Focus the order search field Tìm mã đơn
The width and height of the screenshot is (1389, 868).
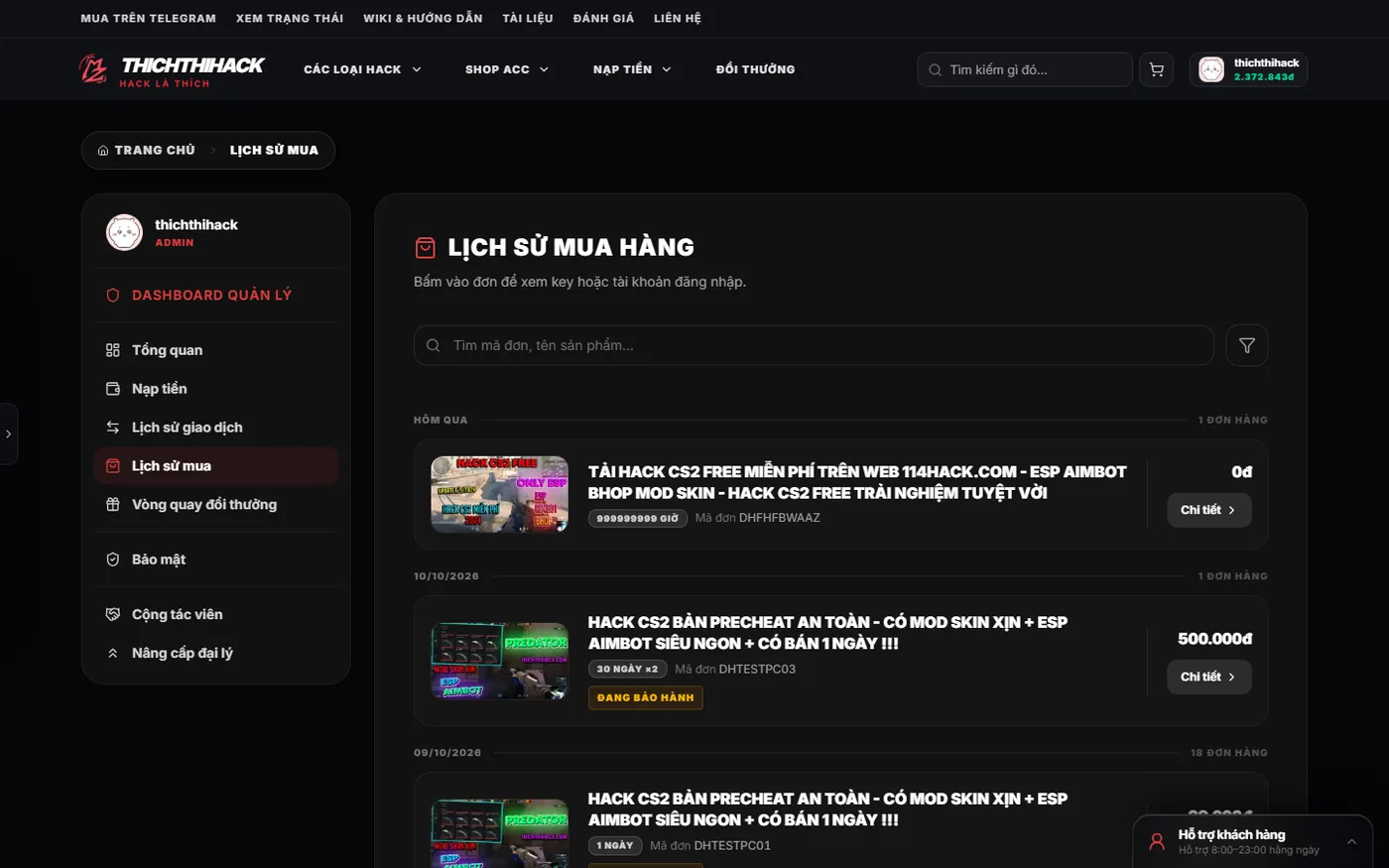(814, 345)
